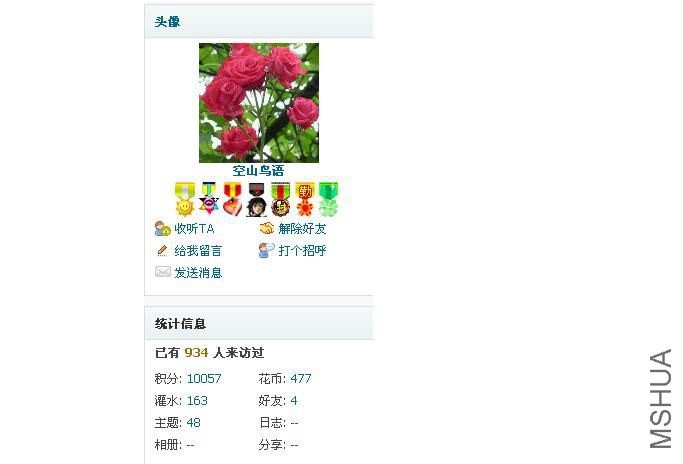Click the yellow sun smiley medal

tap(185, 199)
